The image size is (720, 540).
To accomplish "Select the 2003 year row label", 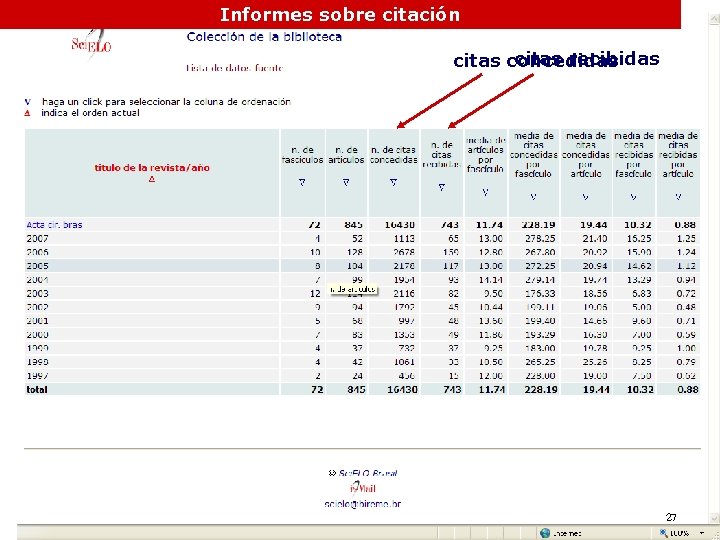I will (37, 293).
